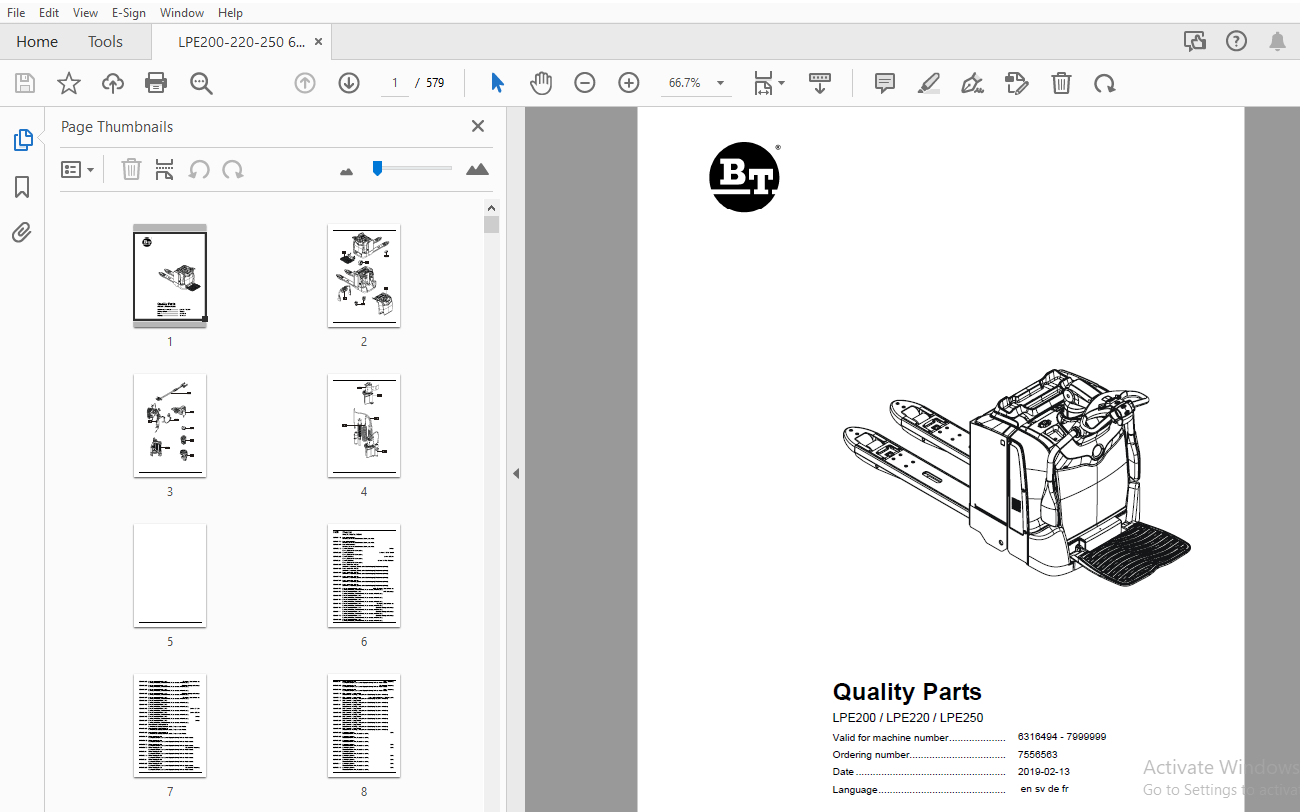Open the Sign document pen tool
The height and width of the screenshot is (812, 1300).
tap(972, 83)
